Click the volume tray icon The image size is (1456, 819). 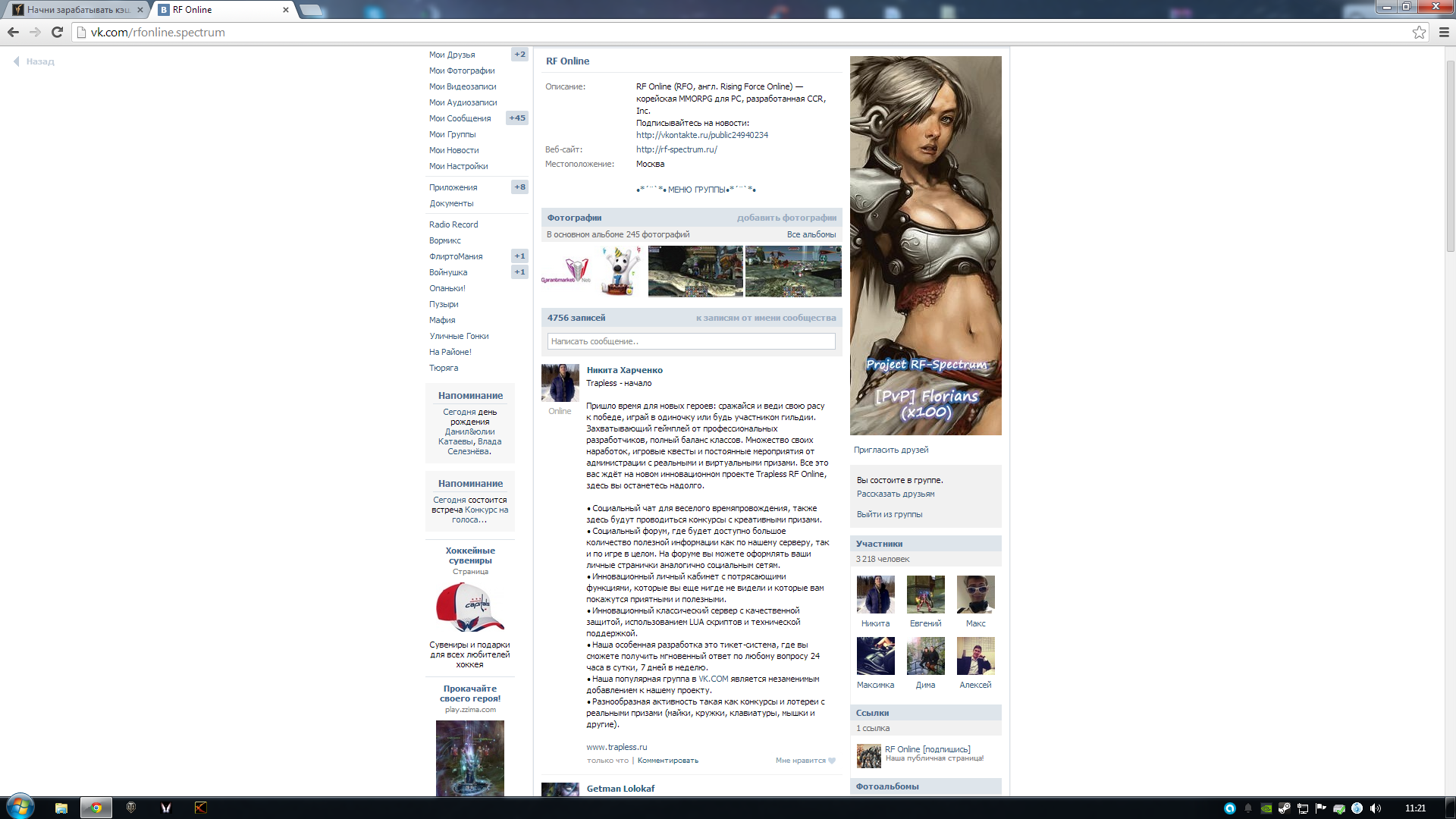(1376, 808)
